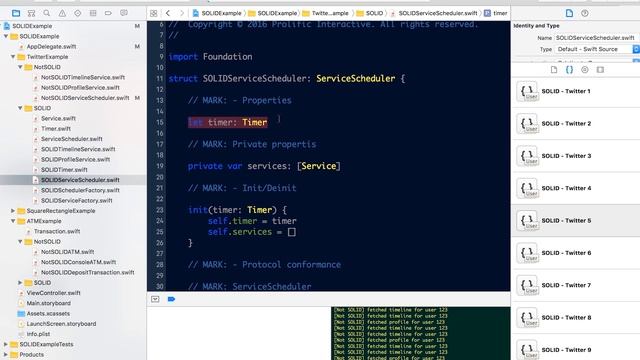The image size is (640, 360).
Task: Click SOLIDExample project in breadcrumb bar
Action: (217, 13)
